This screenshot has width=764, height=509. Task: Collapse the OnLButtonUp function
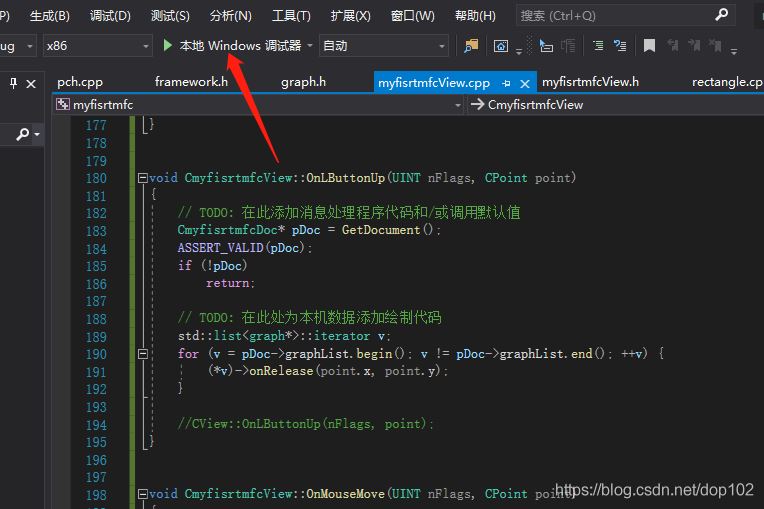tap(143, 178)
